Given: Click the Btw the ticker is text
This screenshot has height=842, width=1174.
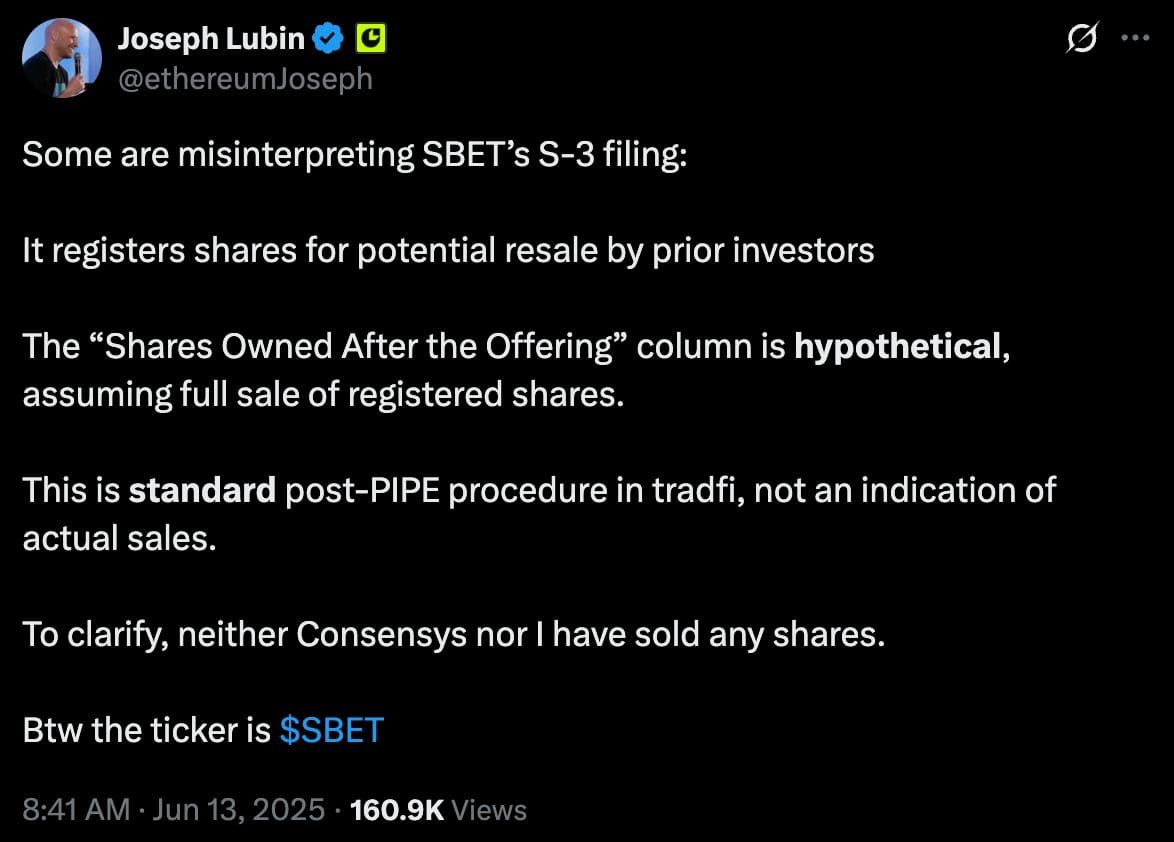Looking at the screenshot, I should click(147, 730).
